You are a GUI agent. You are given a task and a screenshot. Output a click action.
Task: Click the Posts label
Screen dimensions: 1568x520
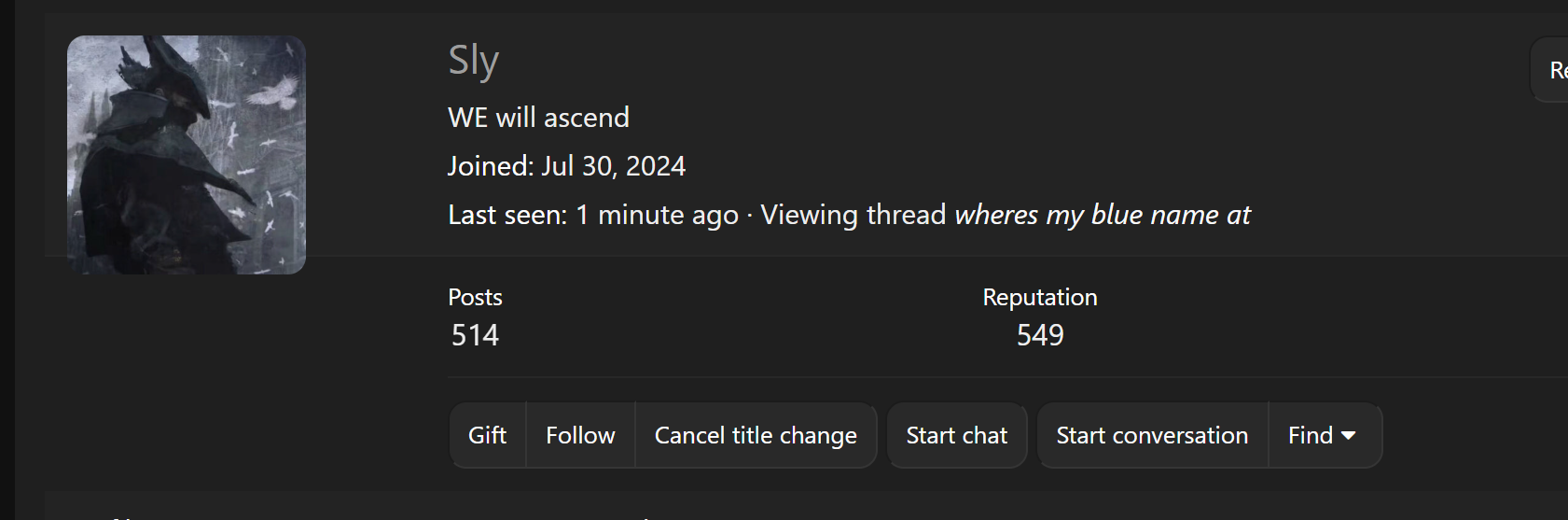[475, 298]
